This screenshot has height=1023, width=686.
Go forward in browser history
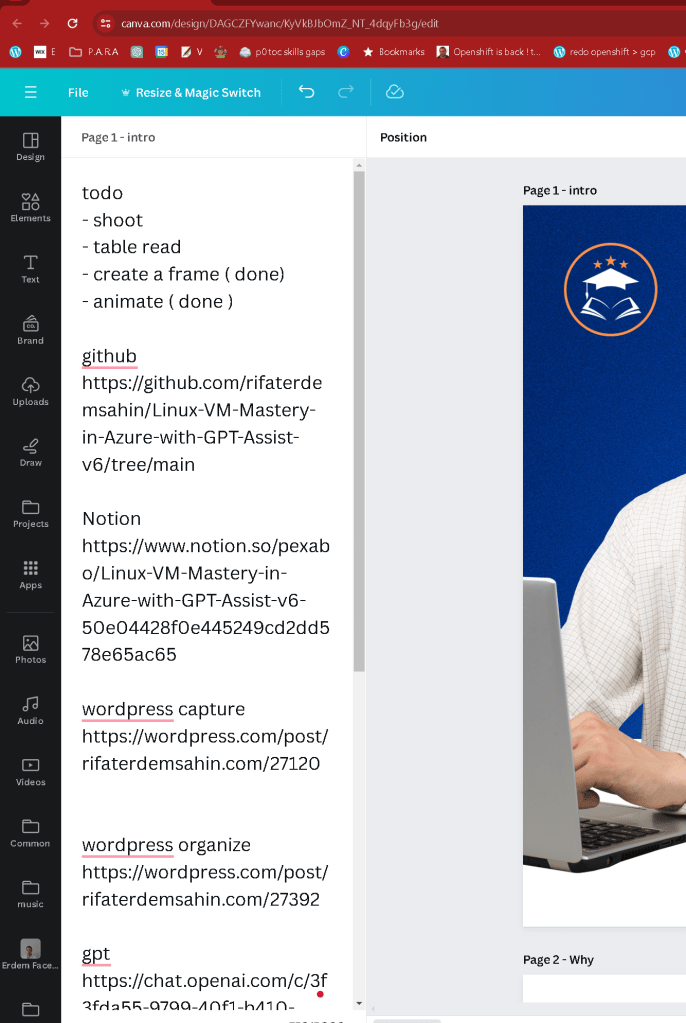44,23
